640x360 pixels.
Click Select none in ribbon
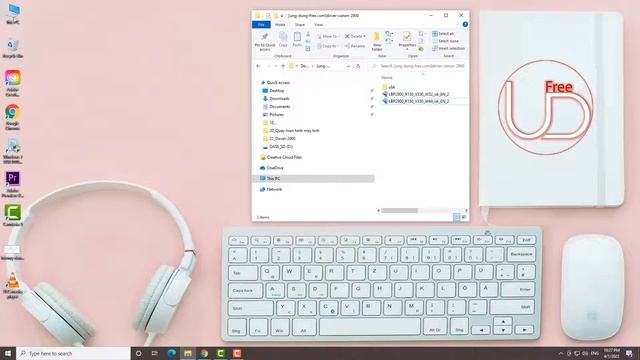coord(445,41)
